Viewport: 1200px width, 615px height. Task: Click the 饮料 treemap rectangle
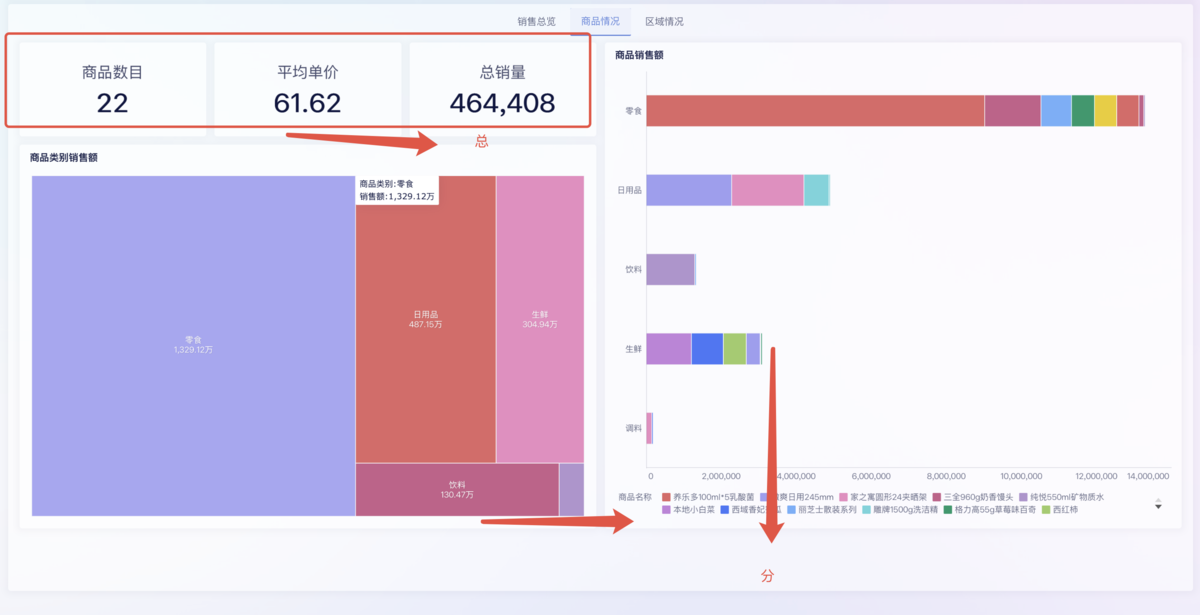456,489
